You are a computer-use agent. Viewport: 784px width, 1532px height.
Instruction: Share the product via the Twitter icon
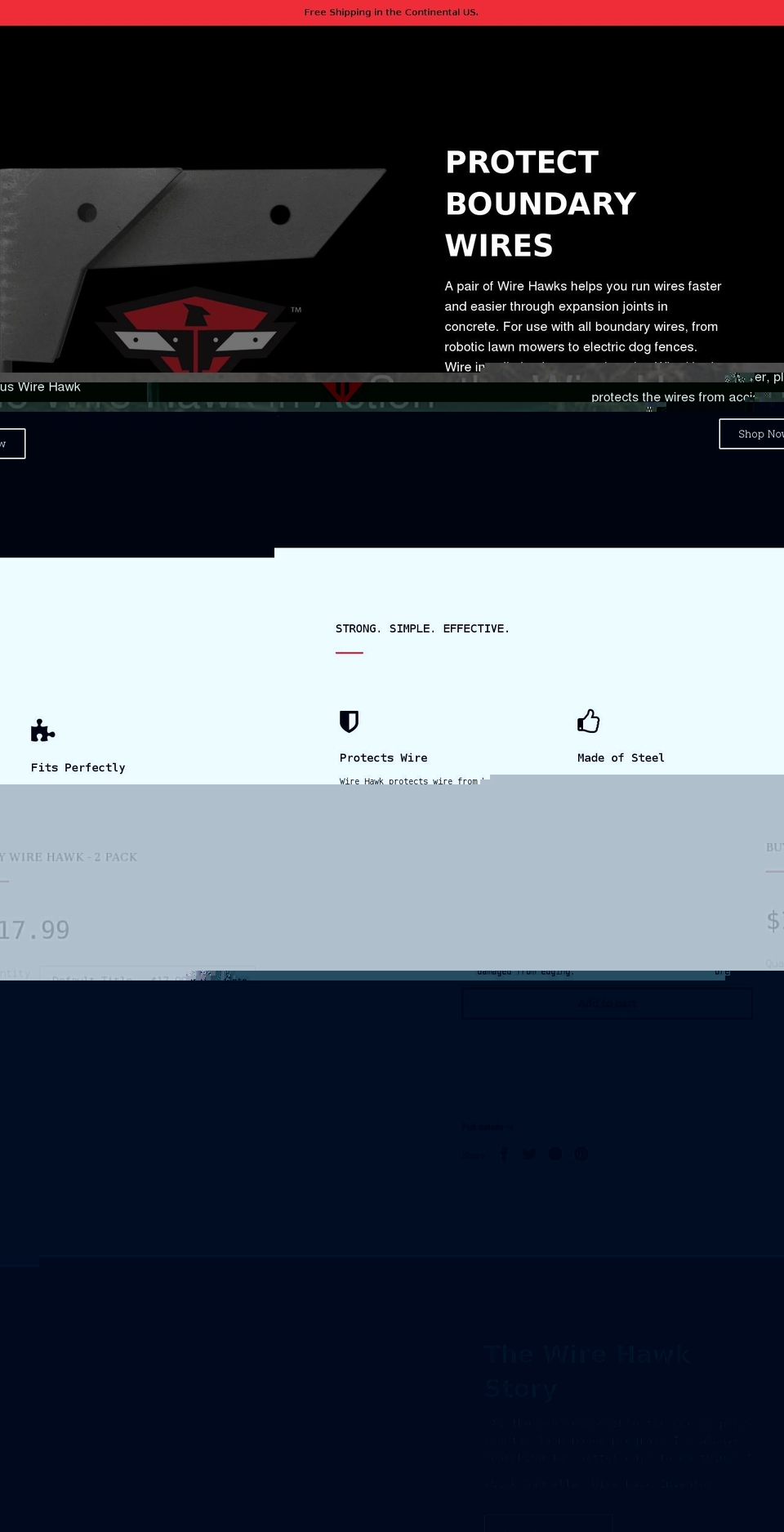[x=529, y=1154]
